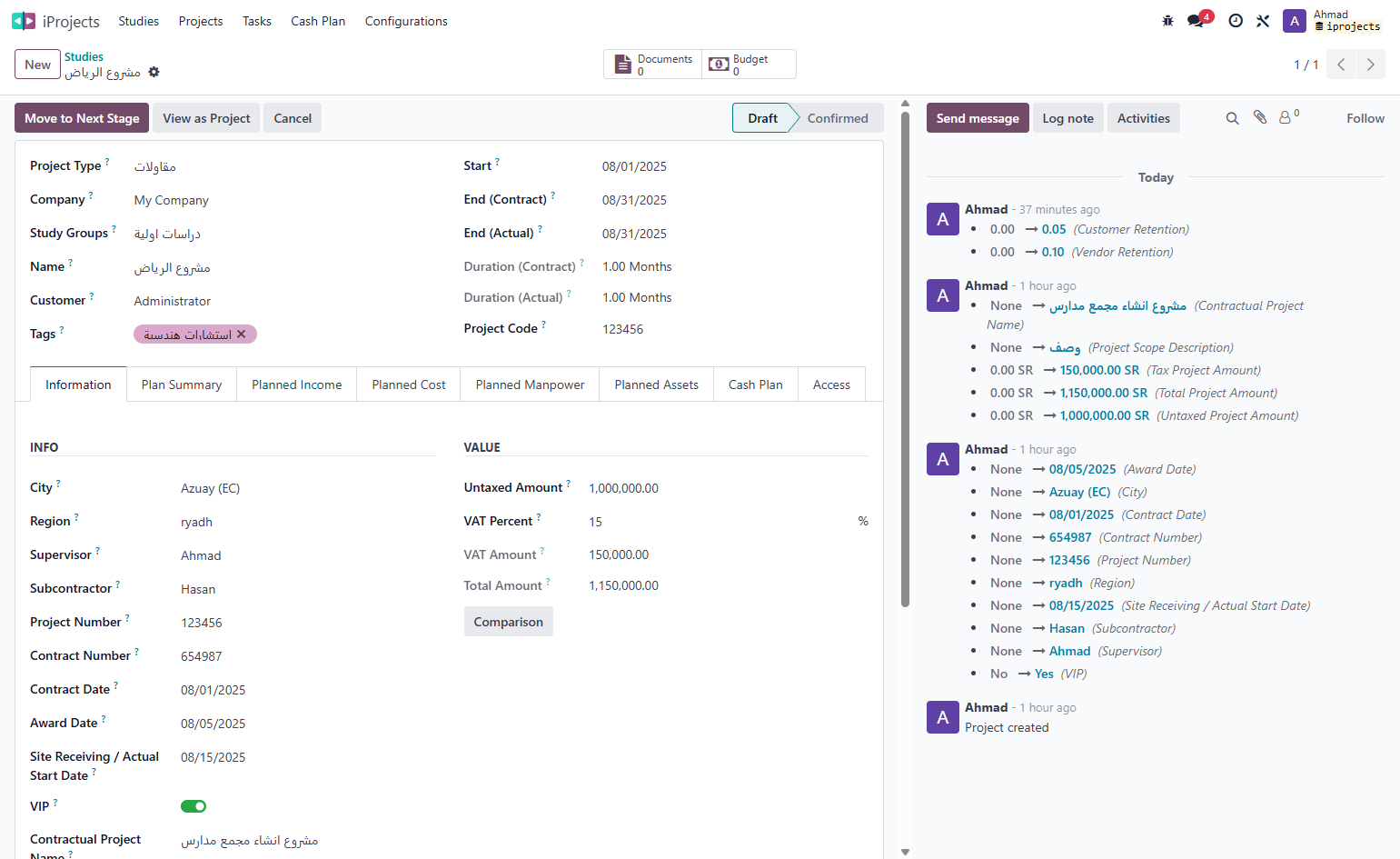Open the Tasks menu
This screenshot has width=1400, height=859.
click(x=257, y=21)
